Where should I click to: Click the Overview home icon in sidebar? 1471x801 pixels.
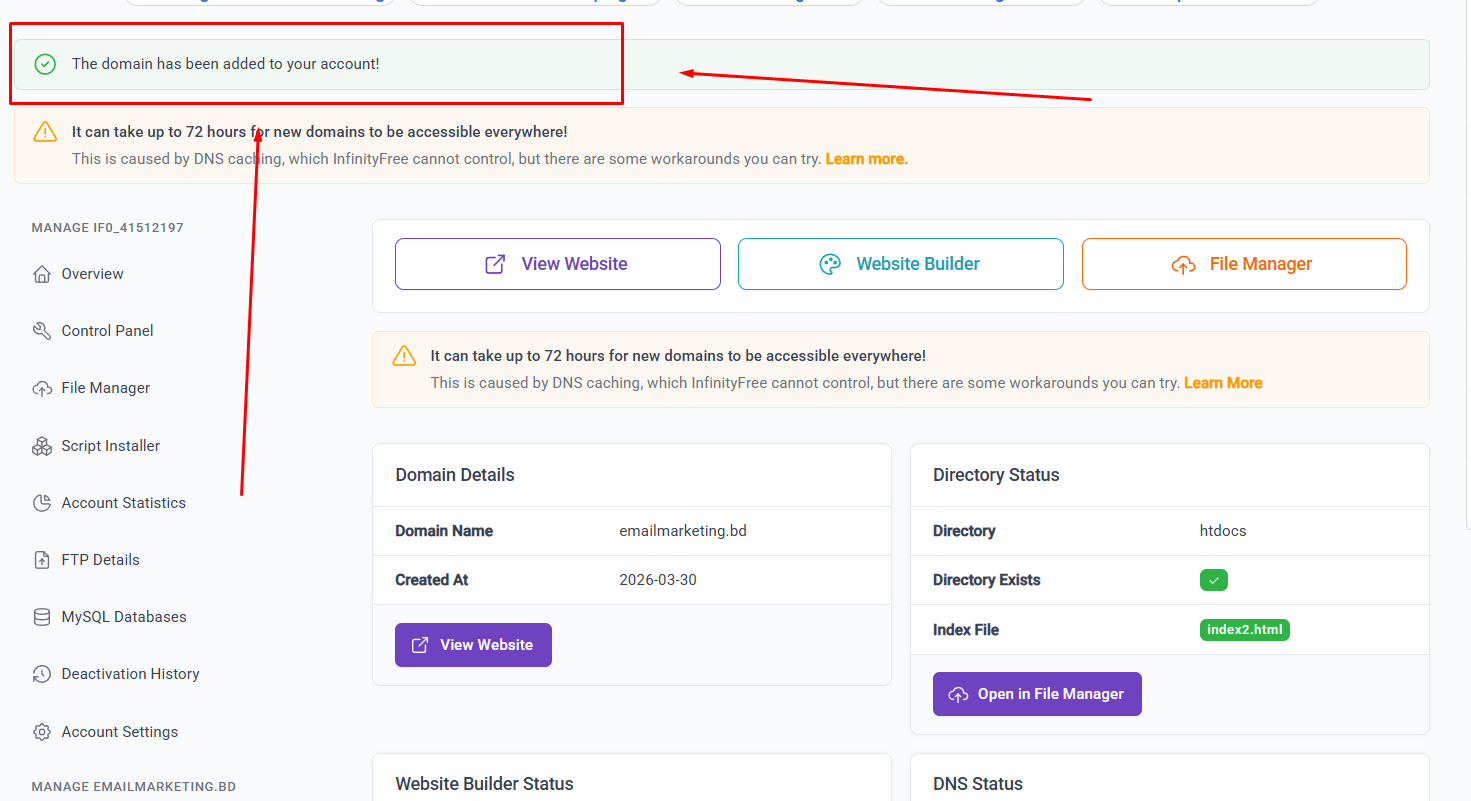pyautogui.click(x=42, y=273)
